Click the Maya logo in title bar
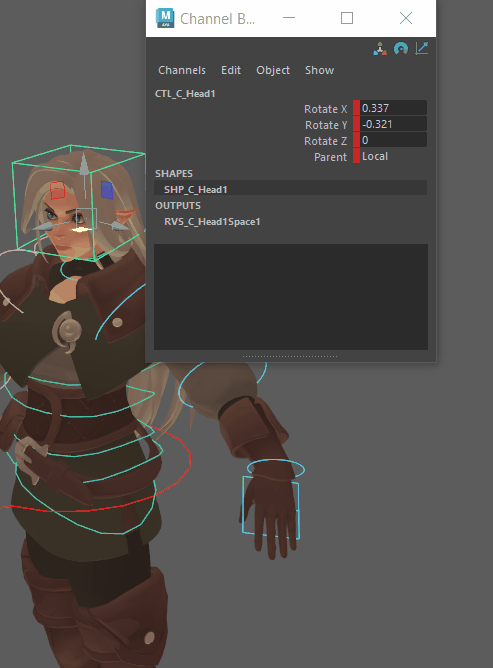The image size is (493, 668). (165, 18)
